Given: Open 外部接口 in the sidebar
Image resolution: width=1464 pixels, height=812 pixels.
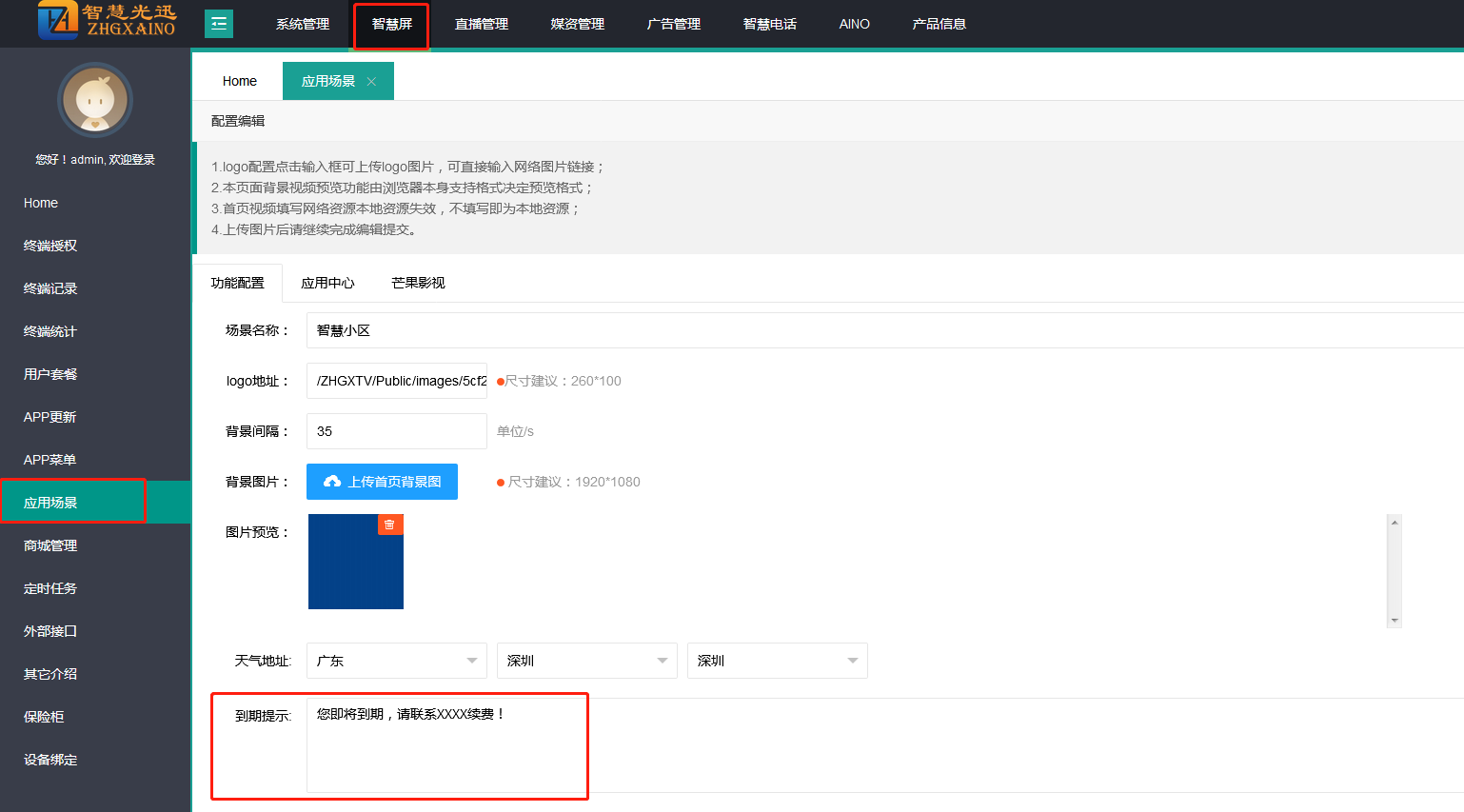Looking at the screenshot, I should [x=95, y=631].
